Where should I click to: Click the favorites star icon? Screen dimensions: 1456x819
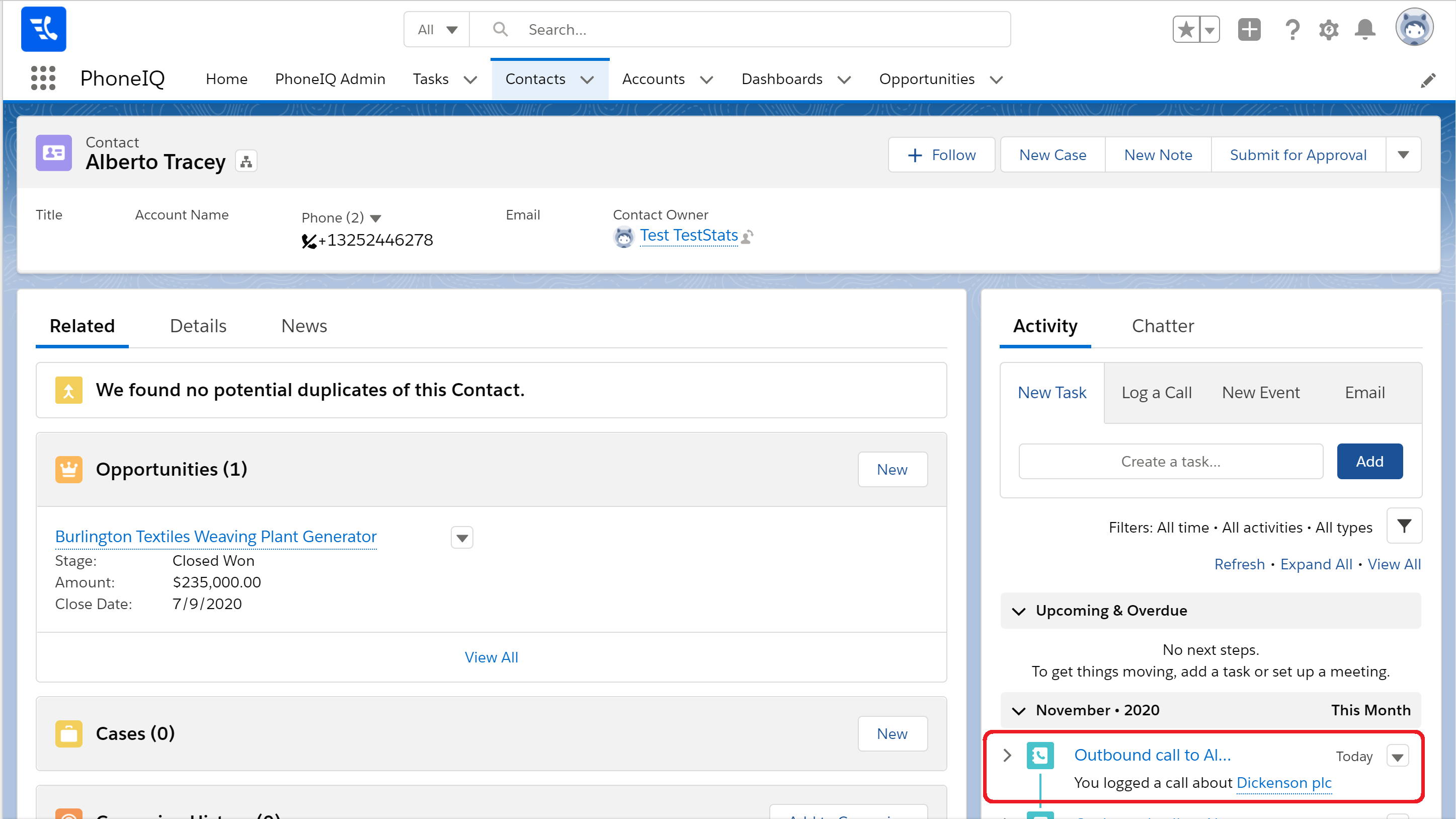1186,29
